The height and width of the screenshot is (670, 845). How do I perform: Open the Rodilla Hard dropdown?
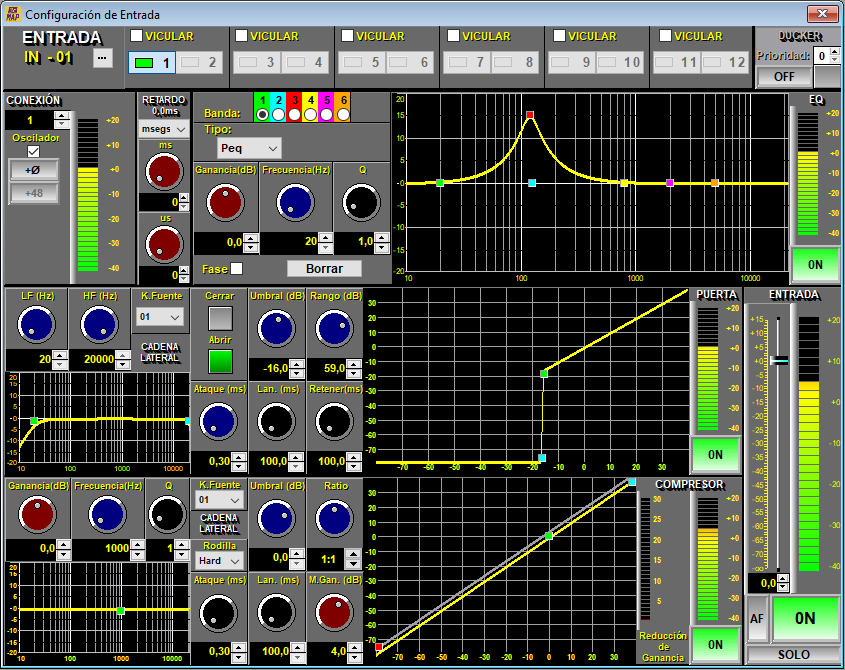click(x=219, y=561)
